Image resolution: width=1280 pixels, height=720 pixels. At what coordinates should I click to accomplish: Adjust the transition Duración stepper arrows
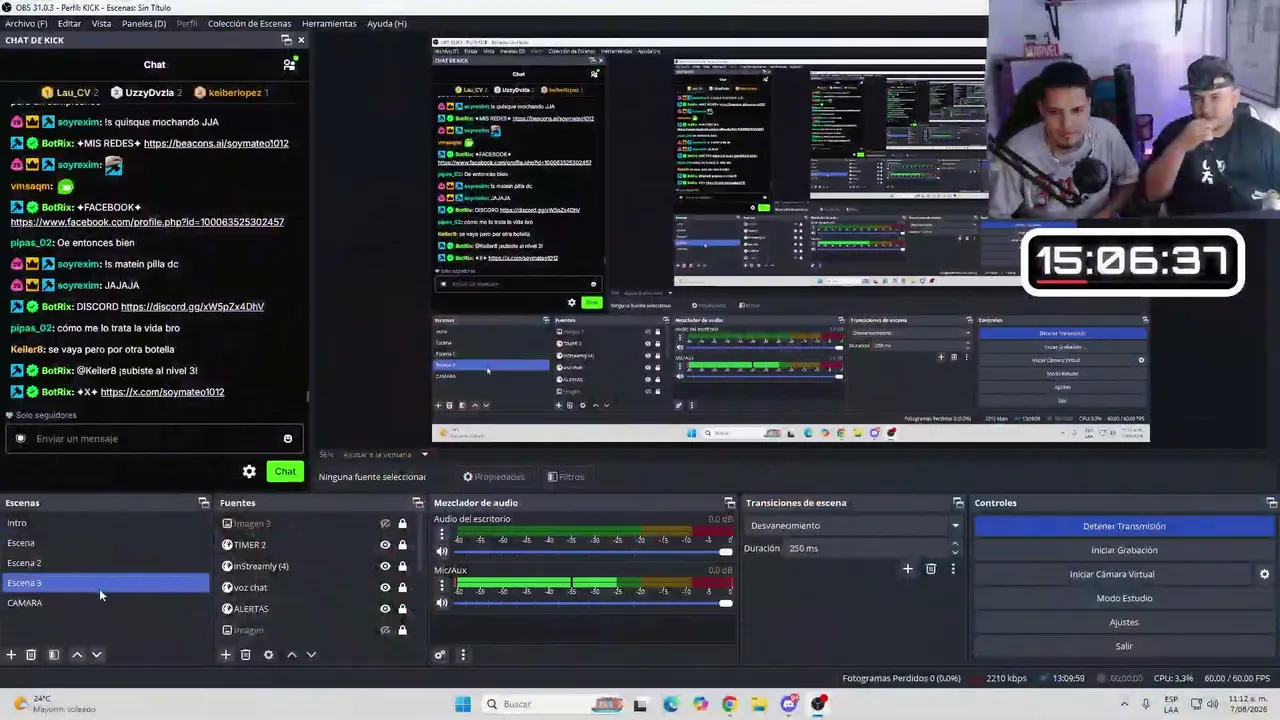click(955, 549)
